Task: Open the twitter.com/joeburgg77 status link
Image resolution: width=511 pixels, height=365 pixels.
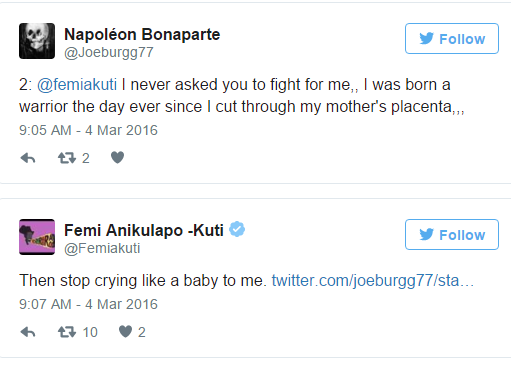Action: pyautogui.click(x=373, y=281)
